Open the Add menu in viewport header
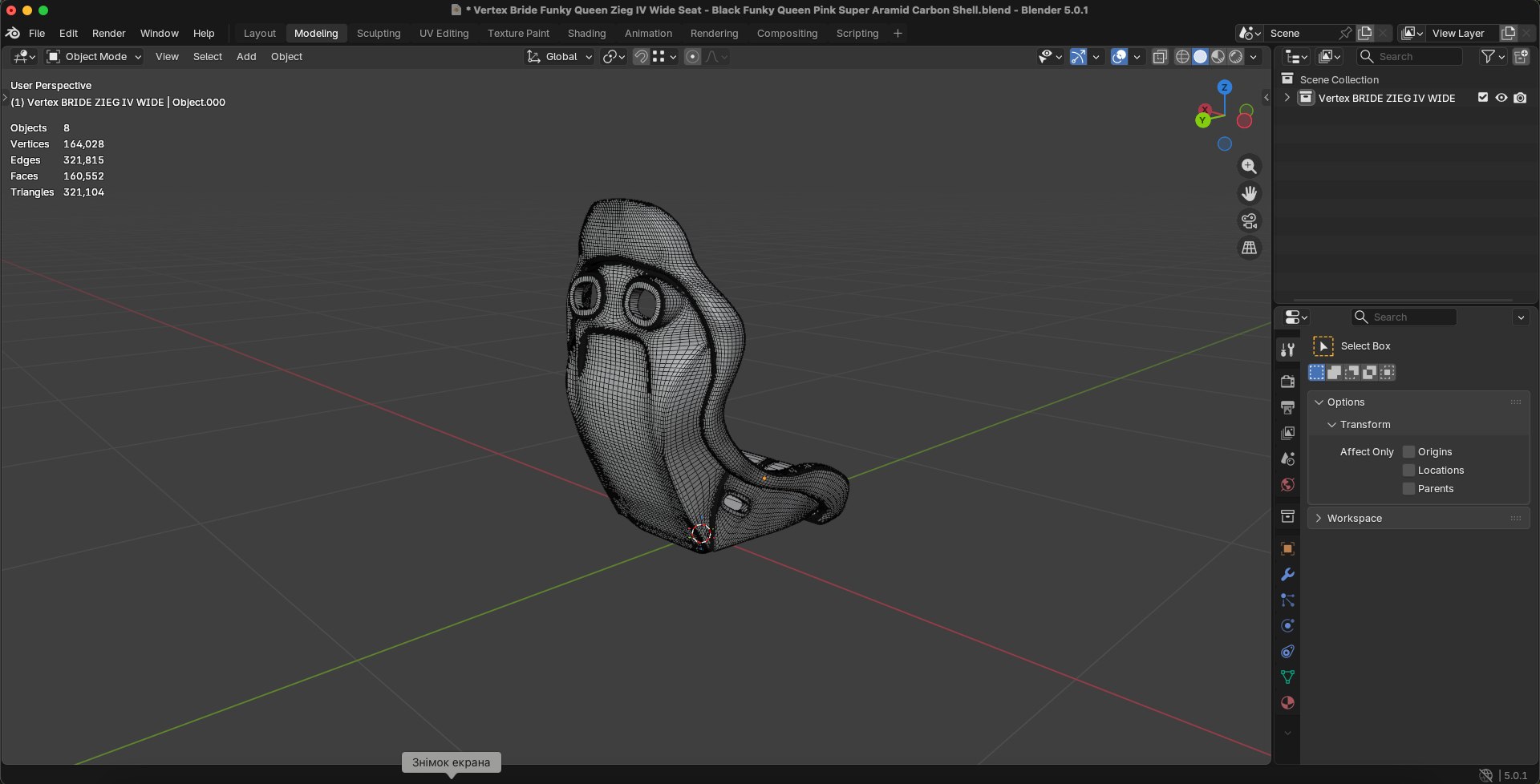Screen dimensions: 1540x784 coord(246,56)
